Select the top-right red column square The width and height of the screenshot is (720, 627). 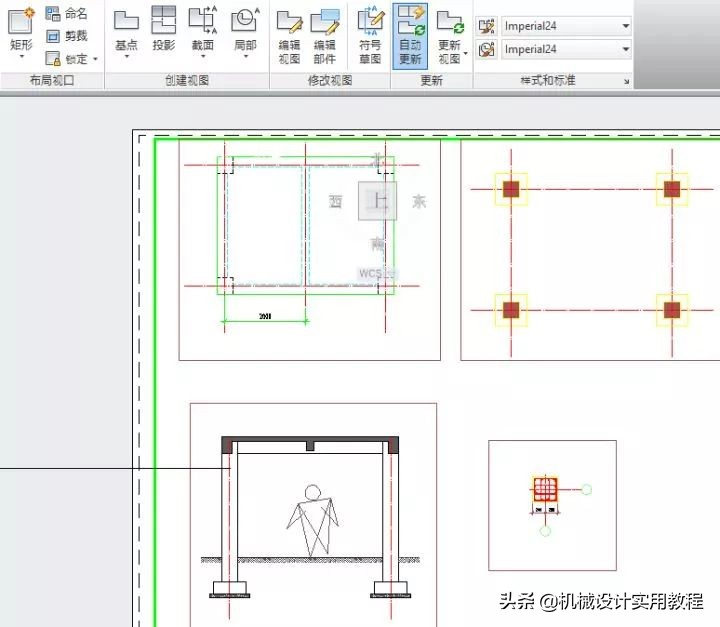pos(672,189)
